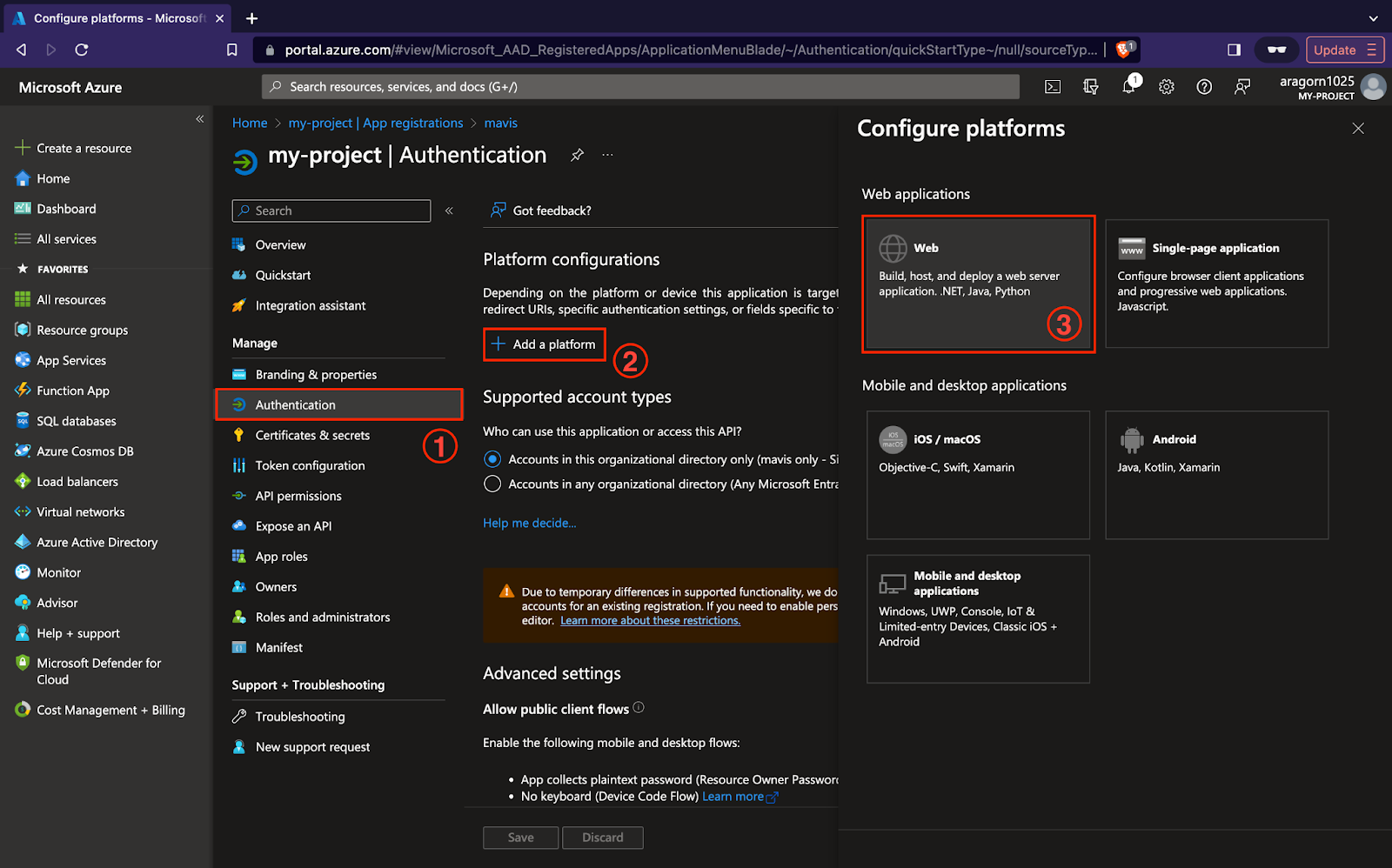Screen dimensions: 1392x868
Task: Focus the resource menu Search field
Action: tap(331, 210)
